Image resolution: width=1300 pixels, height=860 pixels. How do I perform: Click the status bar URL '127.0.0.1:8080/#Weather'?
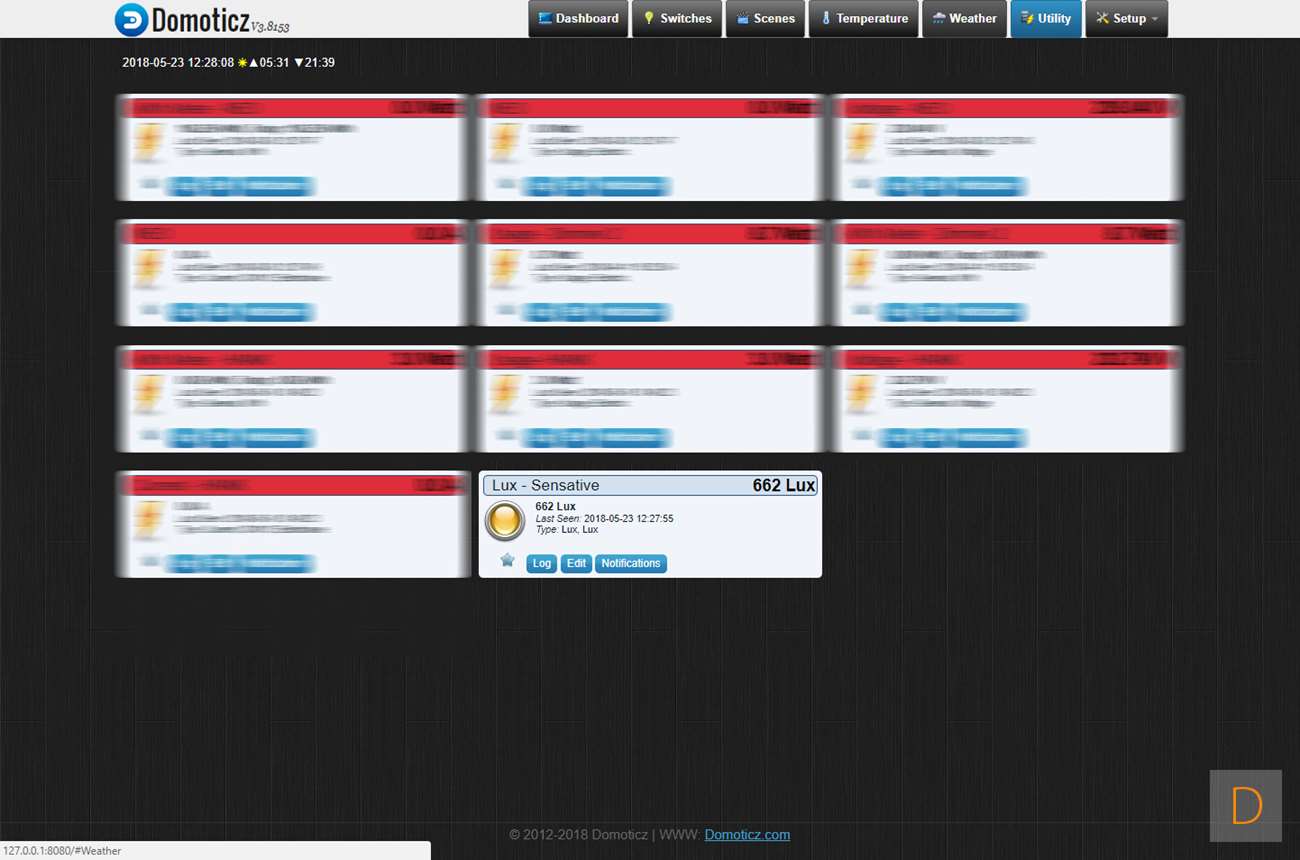(x=62, y=851)
